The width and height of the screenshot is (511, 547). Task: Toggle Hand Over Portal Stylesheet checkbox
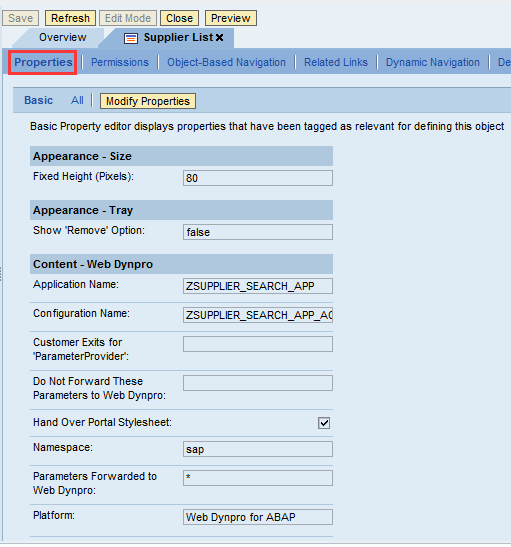click(324, 423)
